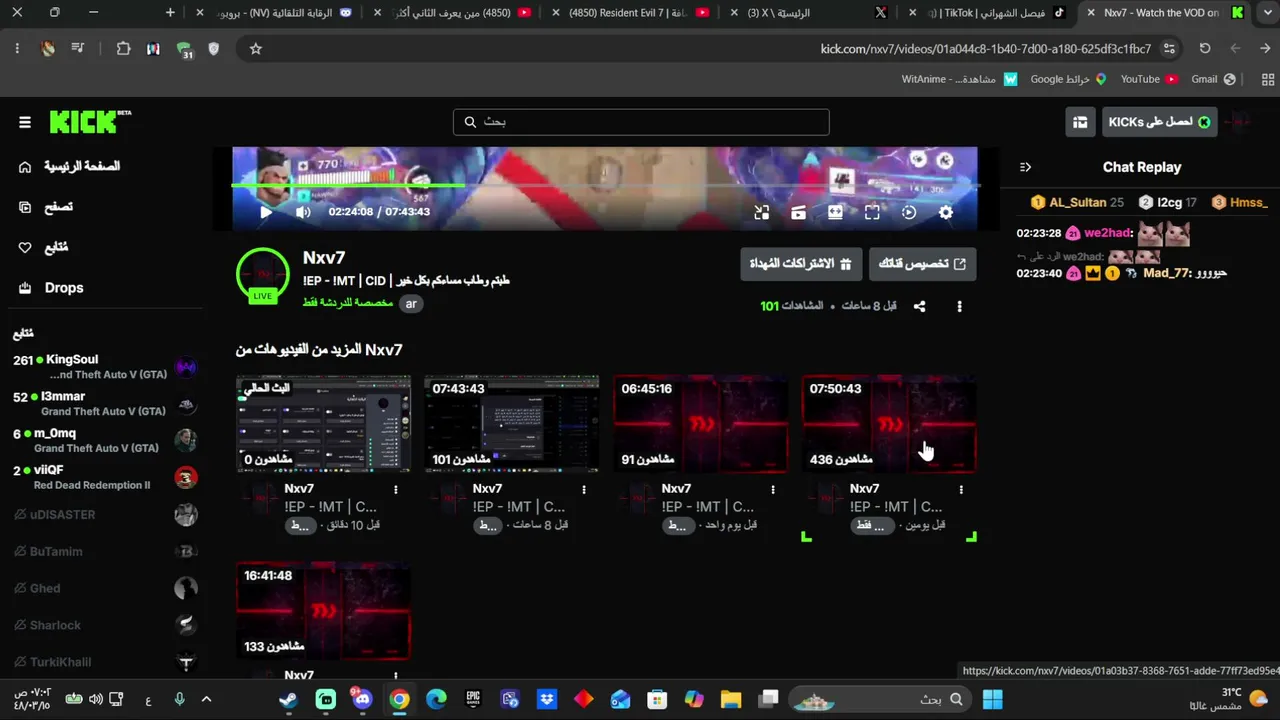
Task: Open the video playback speed control
Action: (x=909, y=212)
